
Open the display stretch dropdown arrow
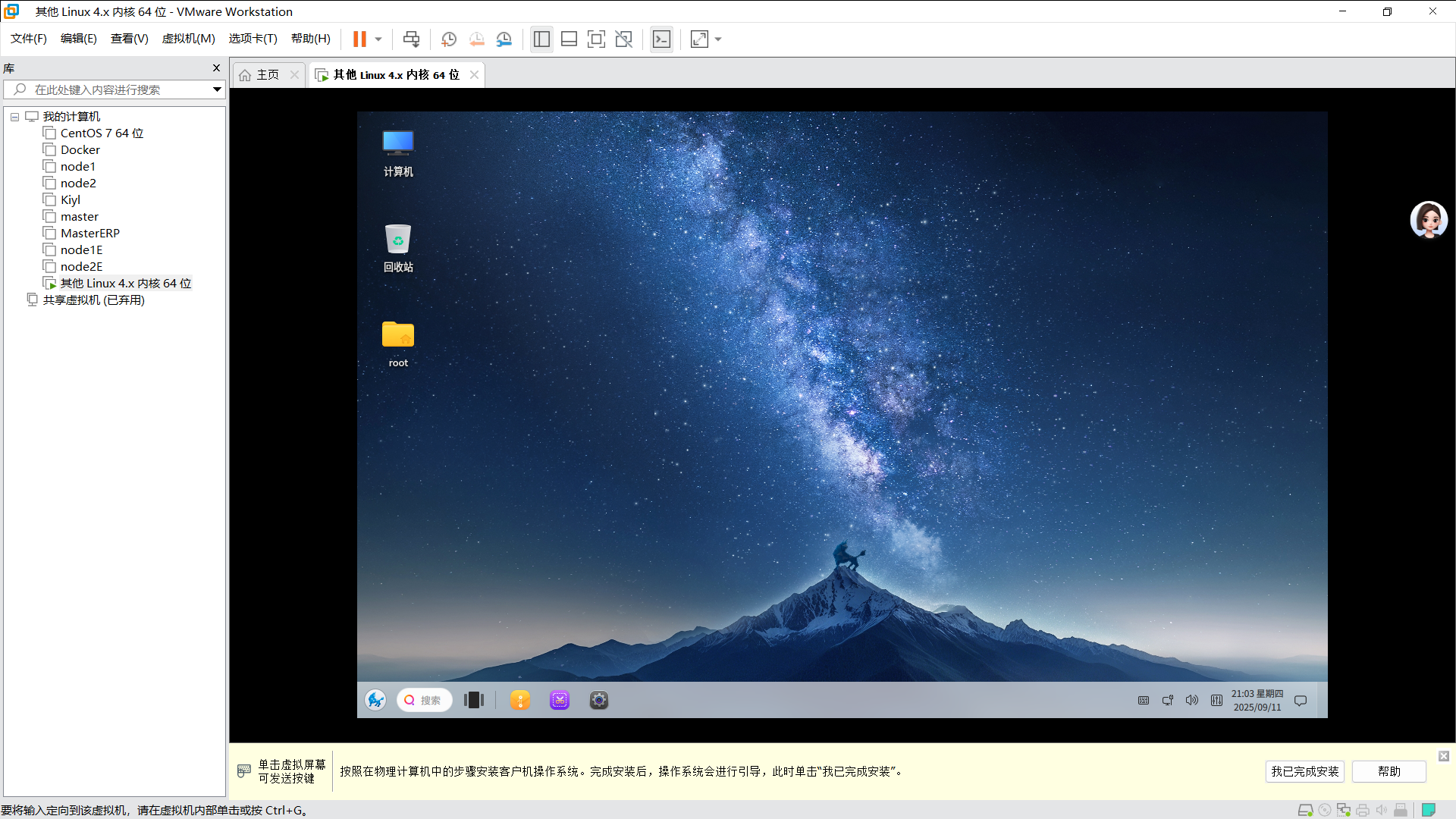[x=718, y=39]
